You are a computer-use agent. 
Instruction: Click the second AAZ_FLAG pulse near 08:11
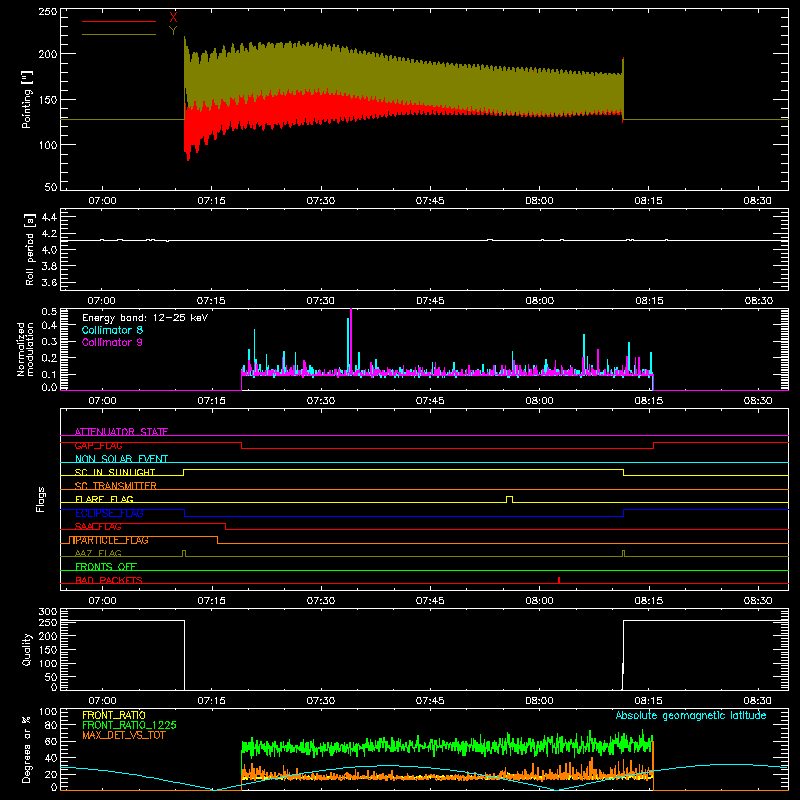tap(623, 553)
